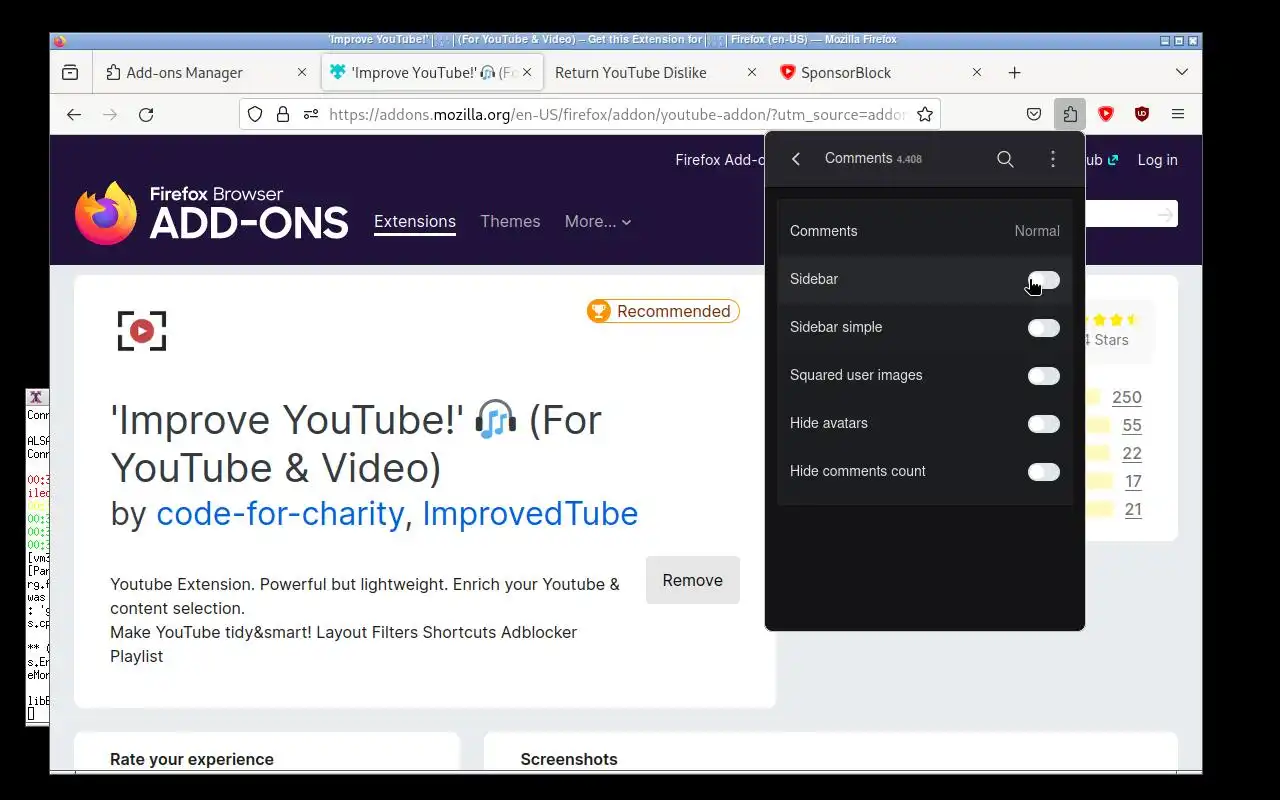Screen dimensions: 1280x800
Task: Open the Firefox View tab overview icon
Action: tap(70, 72)
